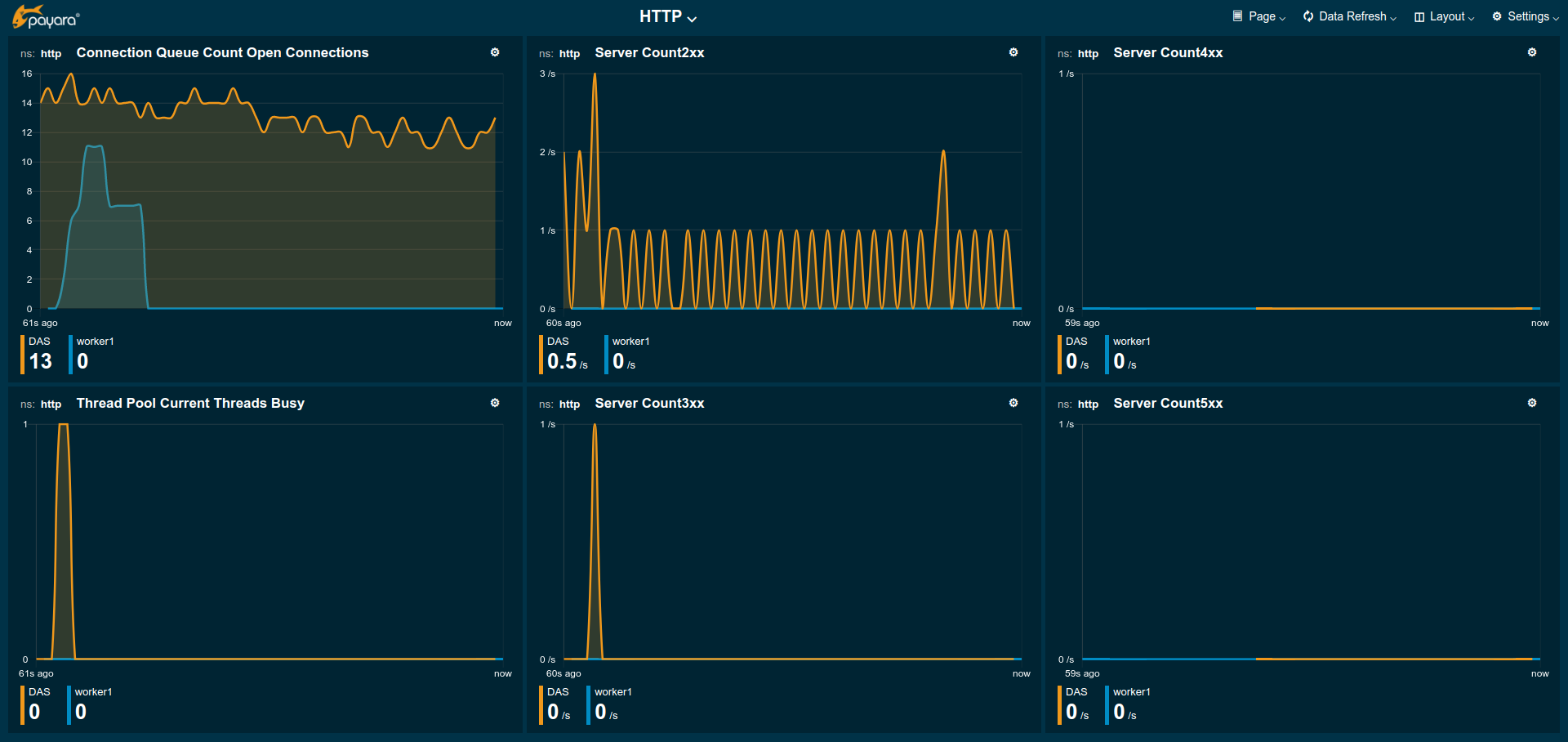
Task: Click orange DAS color bar in Count2xx
Action: coord(541,354)
